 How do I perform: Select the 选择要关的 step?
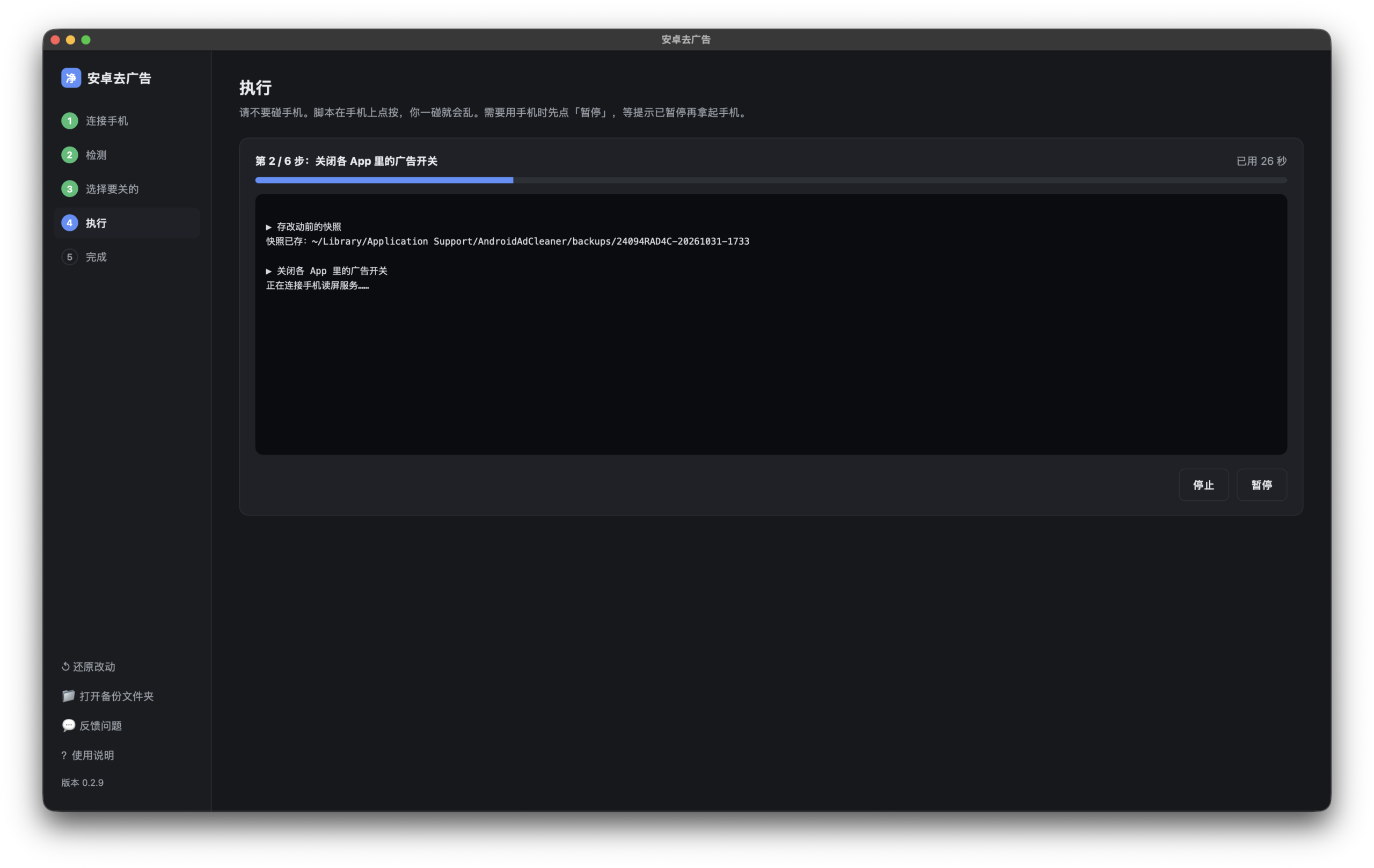127,189
